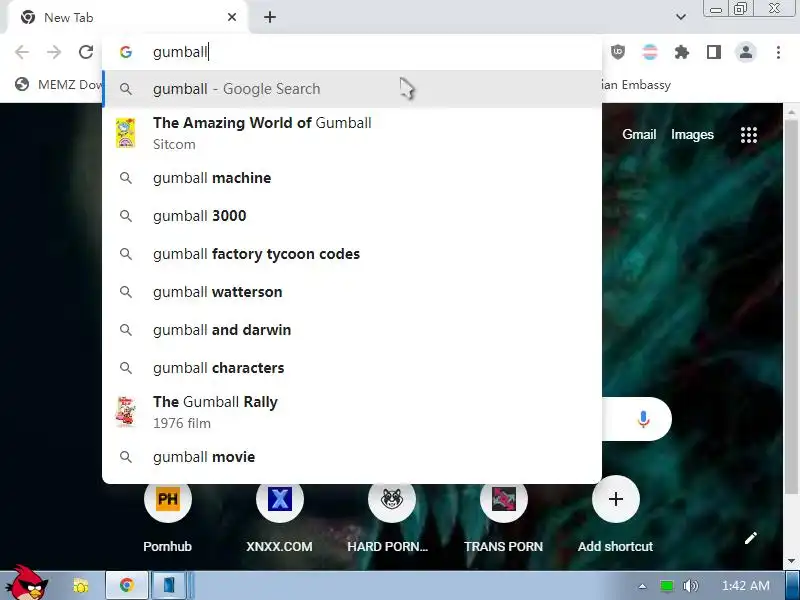This screenshot has height=600, width=800.
Task: Pick gumball factory tycoon codes suggestion
Action: tap(352, 254)
